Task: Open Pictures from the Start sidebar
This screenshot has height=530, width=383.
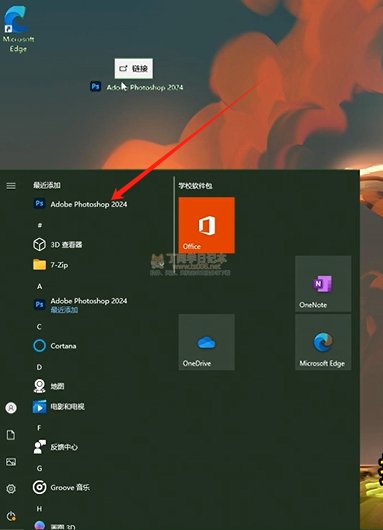Action: [x=11, y=462]
